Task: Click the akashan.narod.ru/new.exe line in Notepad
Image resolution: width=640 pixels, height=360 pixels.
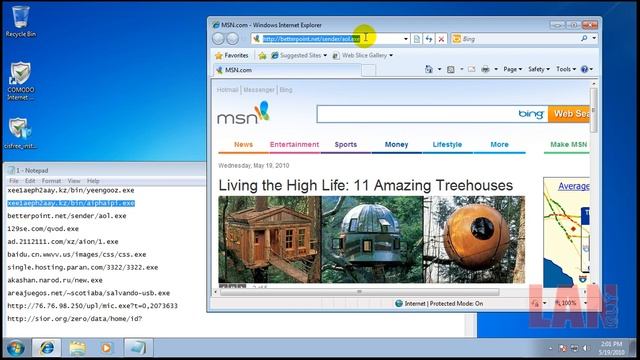Action: click(55, 280)
